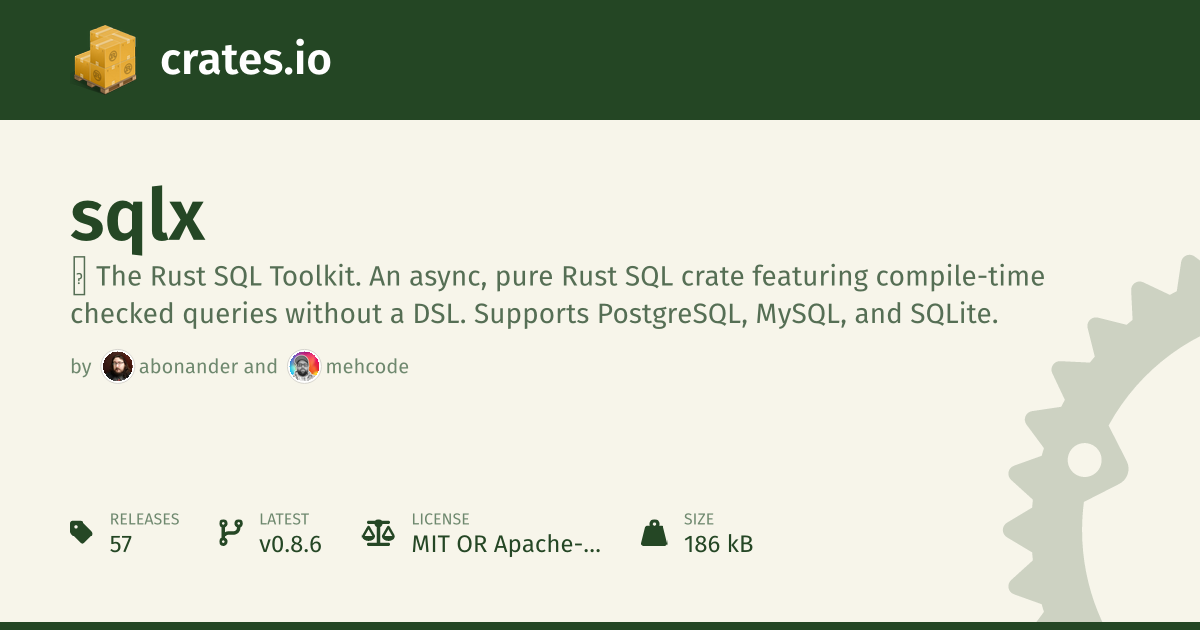The width and height of the screenshot is (1200, 630).
Task: Open the v0.8.6 version text
Action: (x=290, y=544)
